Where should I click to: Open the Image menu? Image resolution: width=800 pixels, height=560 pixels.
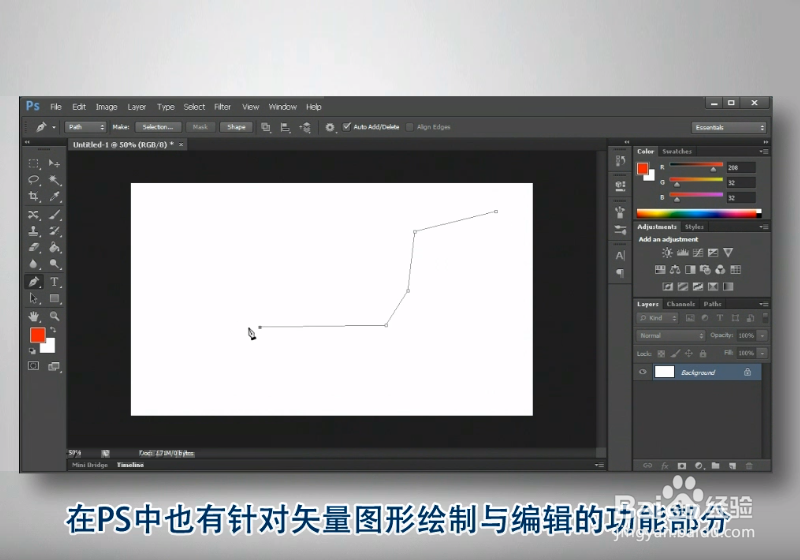tap(106, 107)
